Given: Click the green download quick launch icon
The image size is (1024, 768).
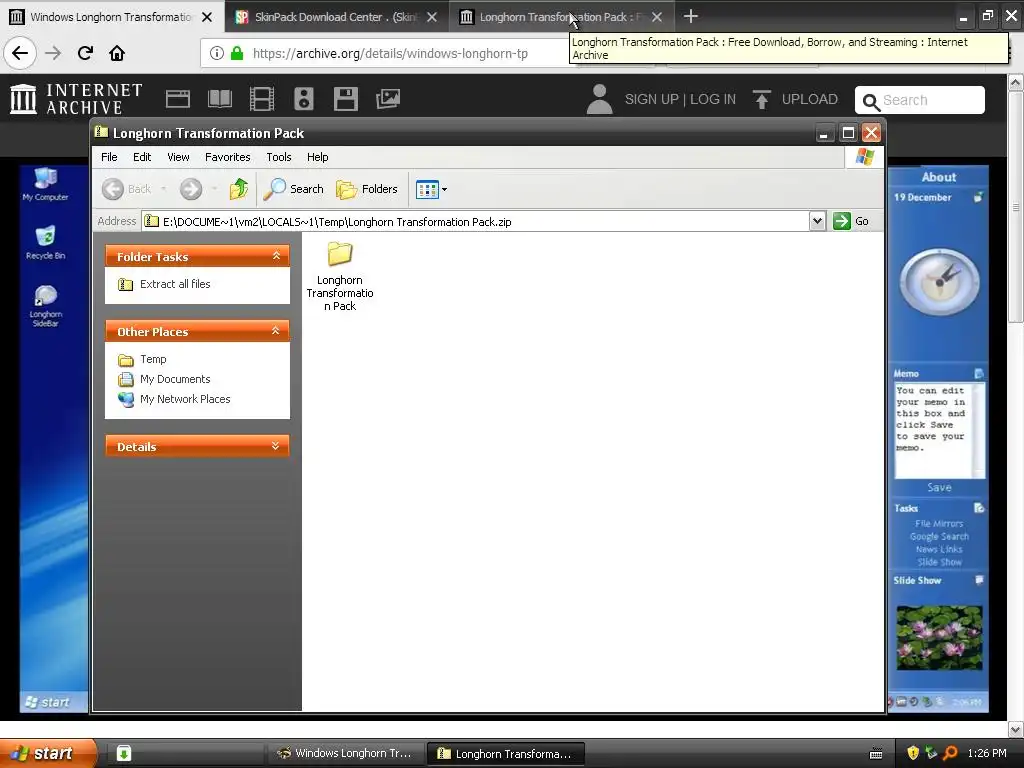Looking at the screenshot, I should tap(123, 754).
